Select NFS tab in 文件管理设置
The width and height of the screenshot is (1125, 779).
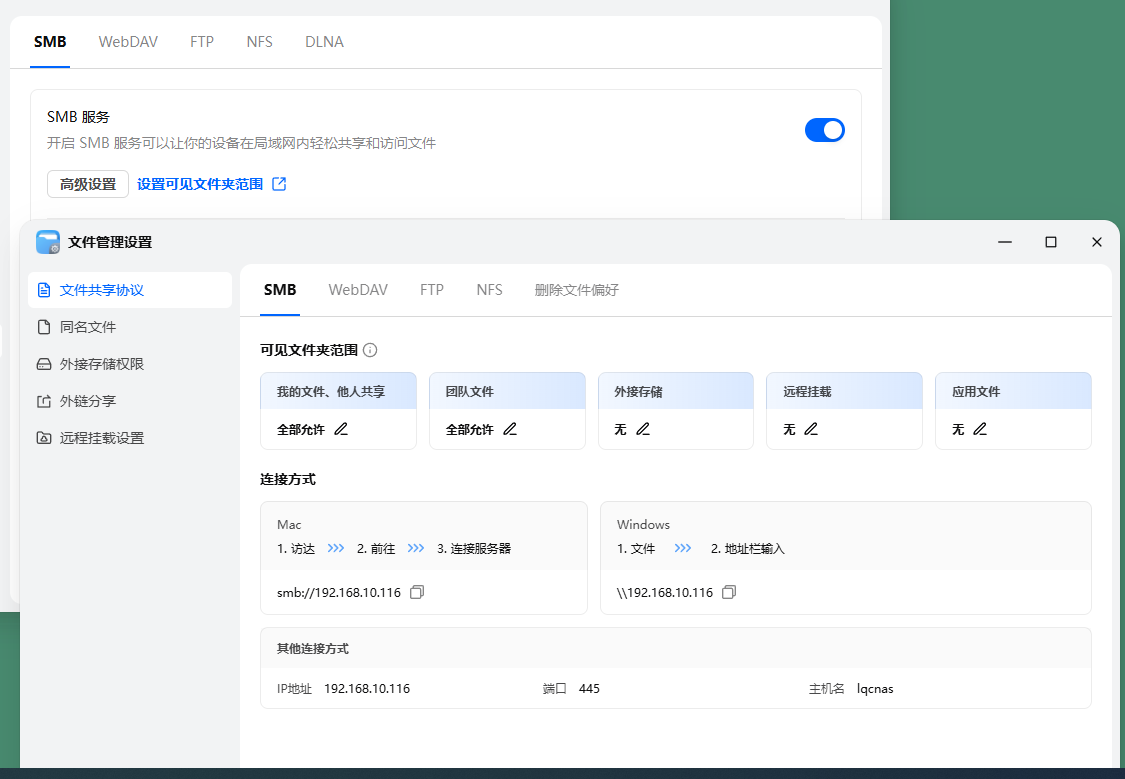coord(489,290)
